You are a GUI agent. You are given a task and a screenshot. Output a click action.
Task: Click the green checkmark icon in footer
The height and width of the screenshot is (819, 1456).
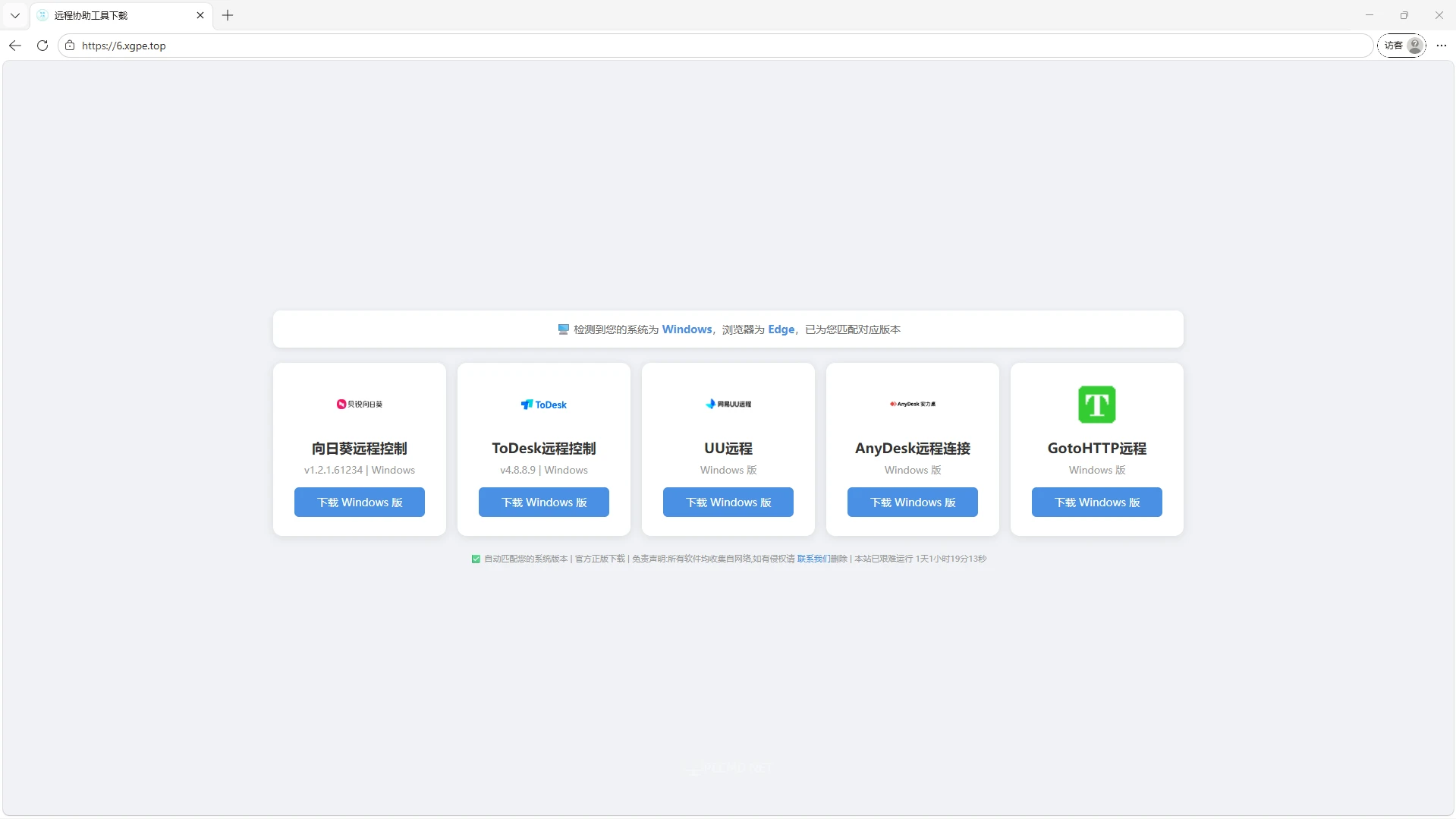pyautogui.click(x=476, y=559)
